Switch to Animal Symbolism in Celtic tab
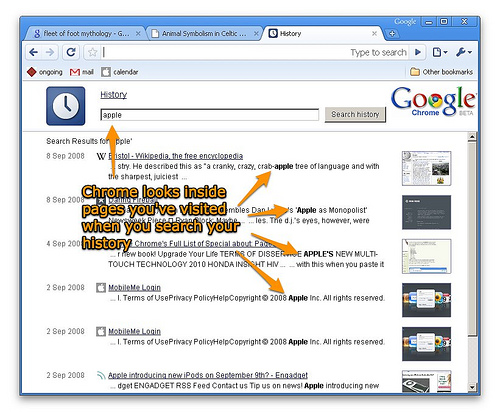The width and height of the screenshot is (500, 412). [x=204, y=34]
